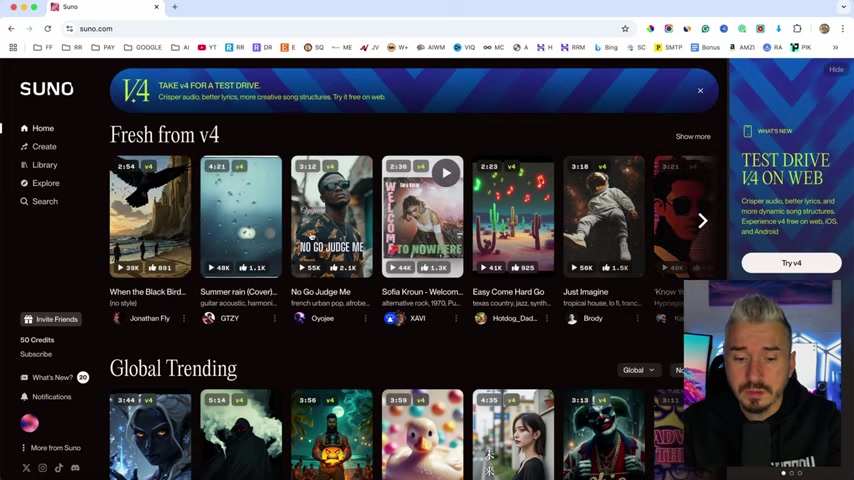Bookmark this page with the star icon
Viewport: 854px width, 480px height.
(625, 29)
